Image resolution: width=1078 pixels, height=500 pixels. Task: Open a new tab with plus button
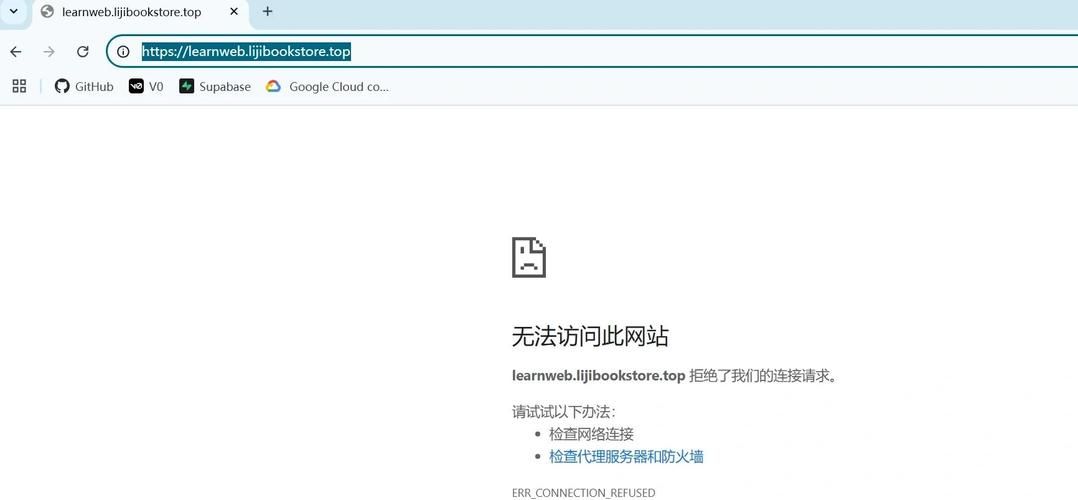point(267,12)
